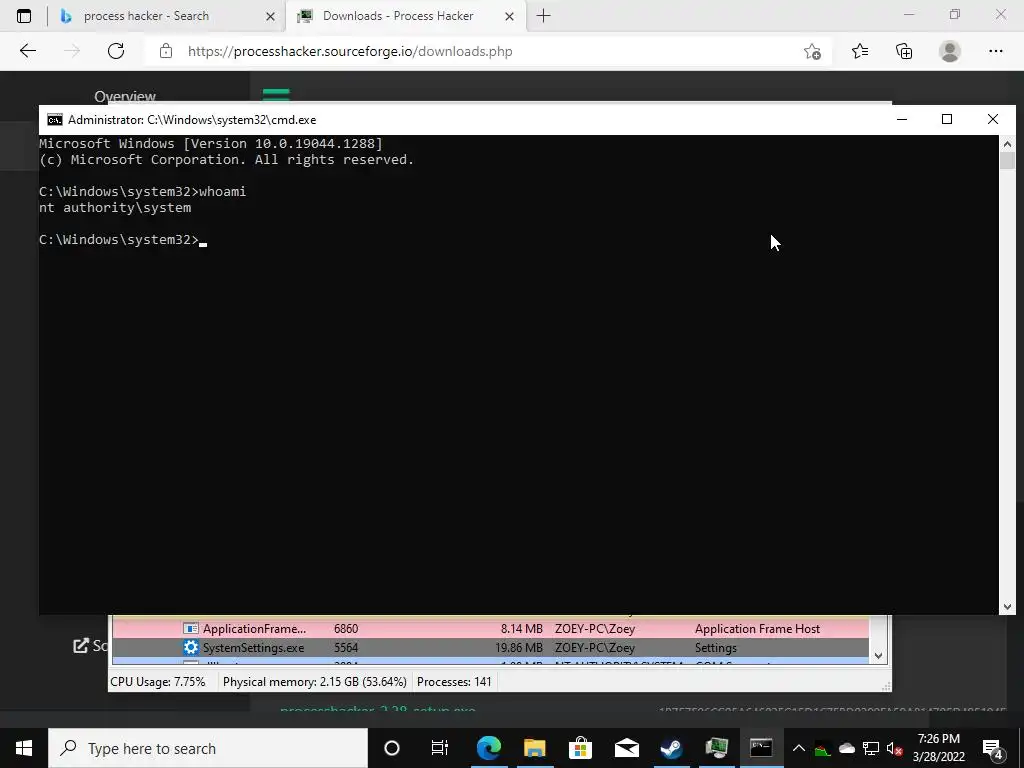This screenshot has width=1024, height=768.
Task: Click the cmd scrollbar up arrow
Action: pyautogui.click(x=1007, y=144)
